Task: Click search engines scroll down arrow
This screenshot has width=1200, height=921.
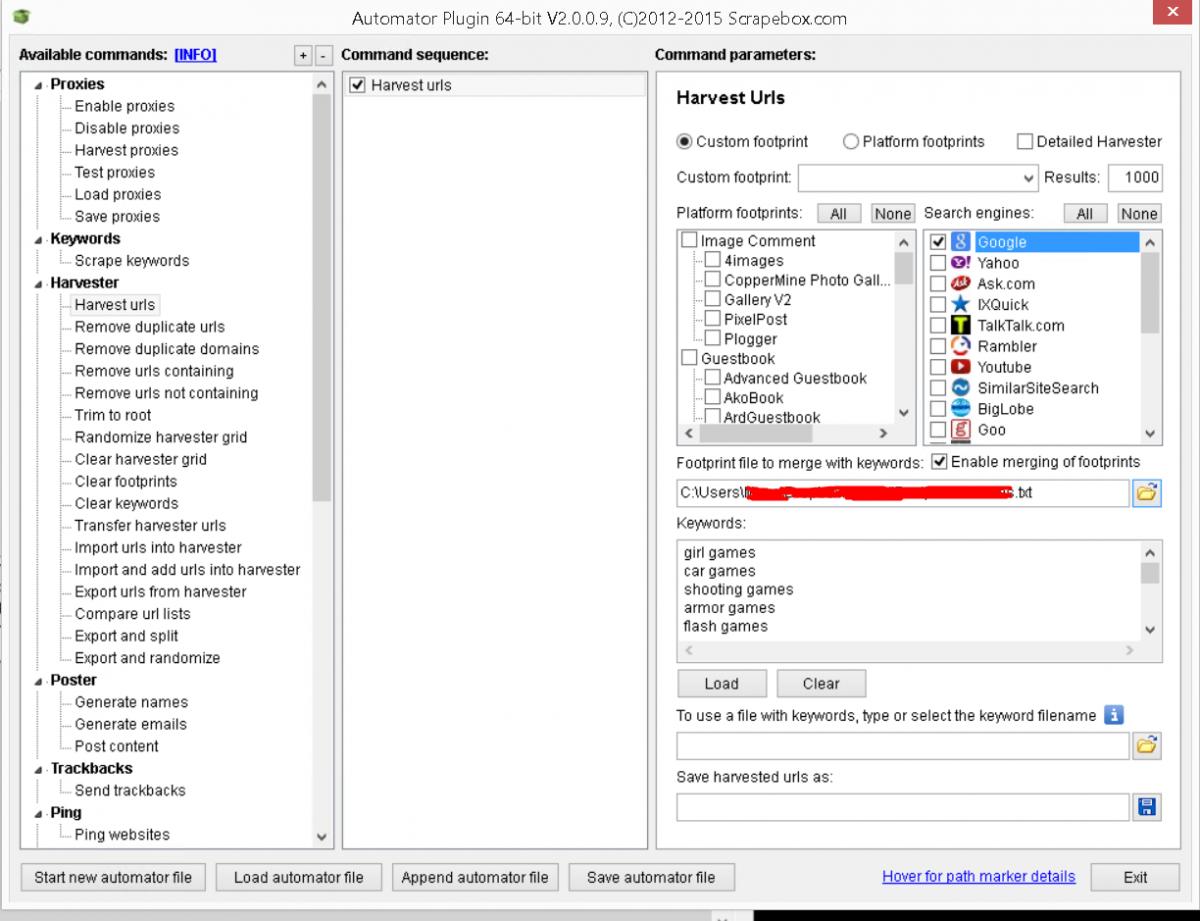Action: click(x=1150, y=434)
